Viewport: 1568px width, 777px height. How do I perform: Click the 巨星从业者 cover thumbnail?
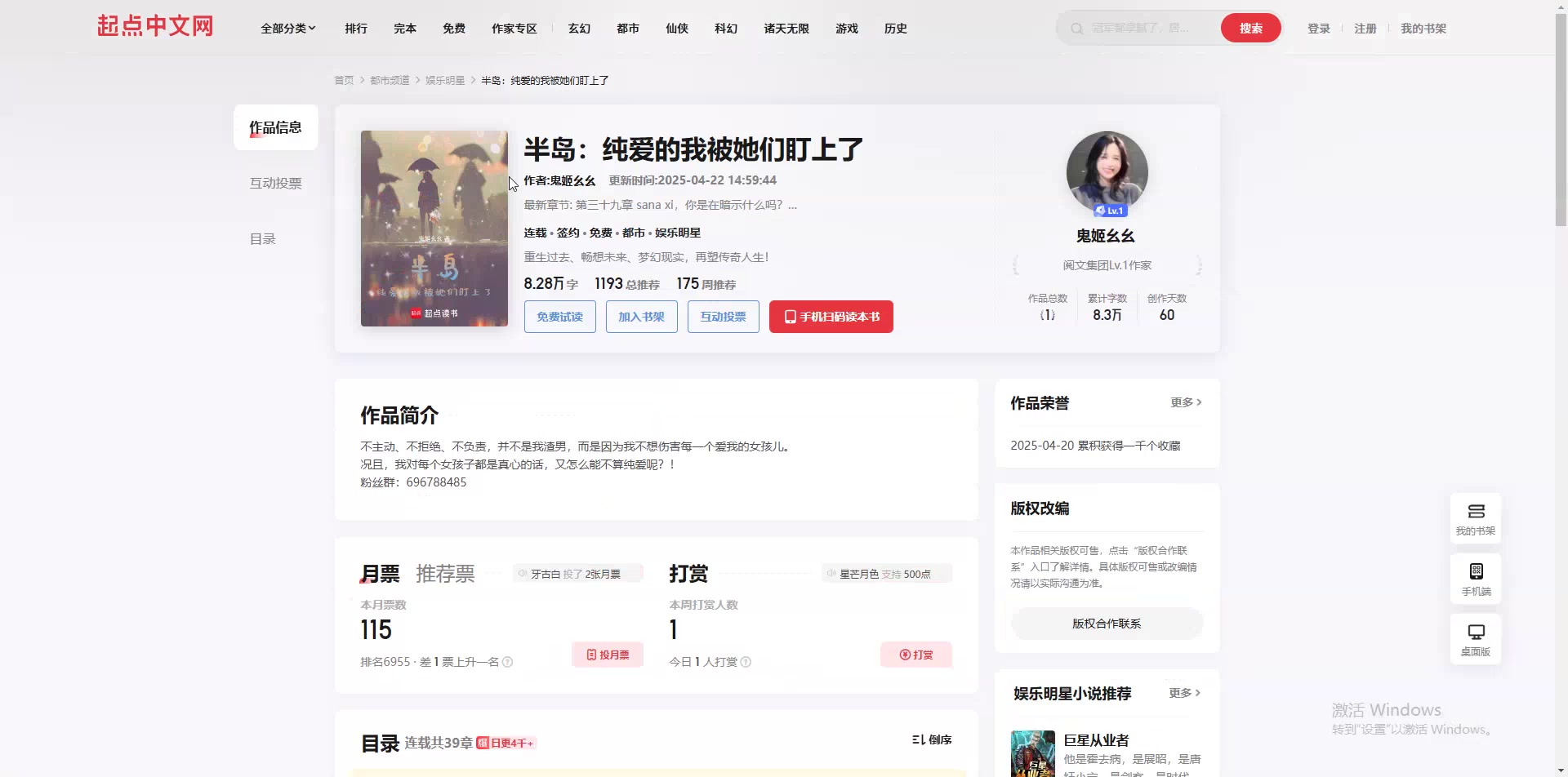click(x=1033, y=753)
